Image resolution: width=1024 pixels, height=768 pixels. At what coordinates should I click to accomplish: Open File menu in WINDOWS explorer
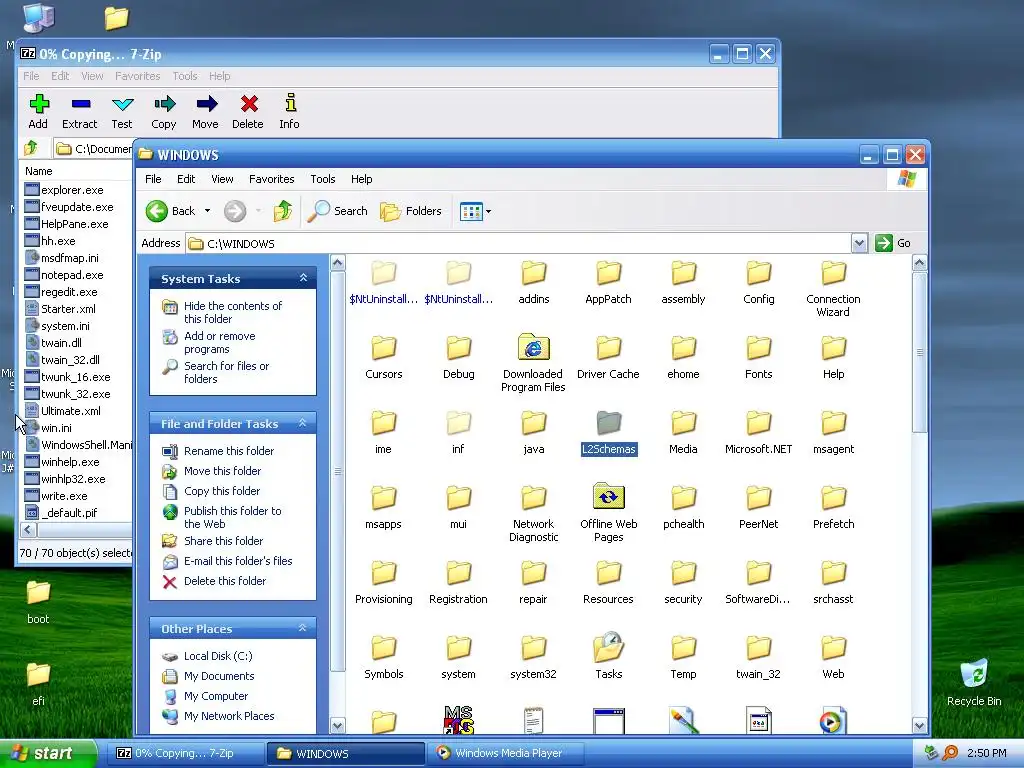pos(153,179)
